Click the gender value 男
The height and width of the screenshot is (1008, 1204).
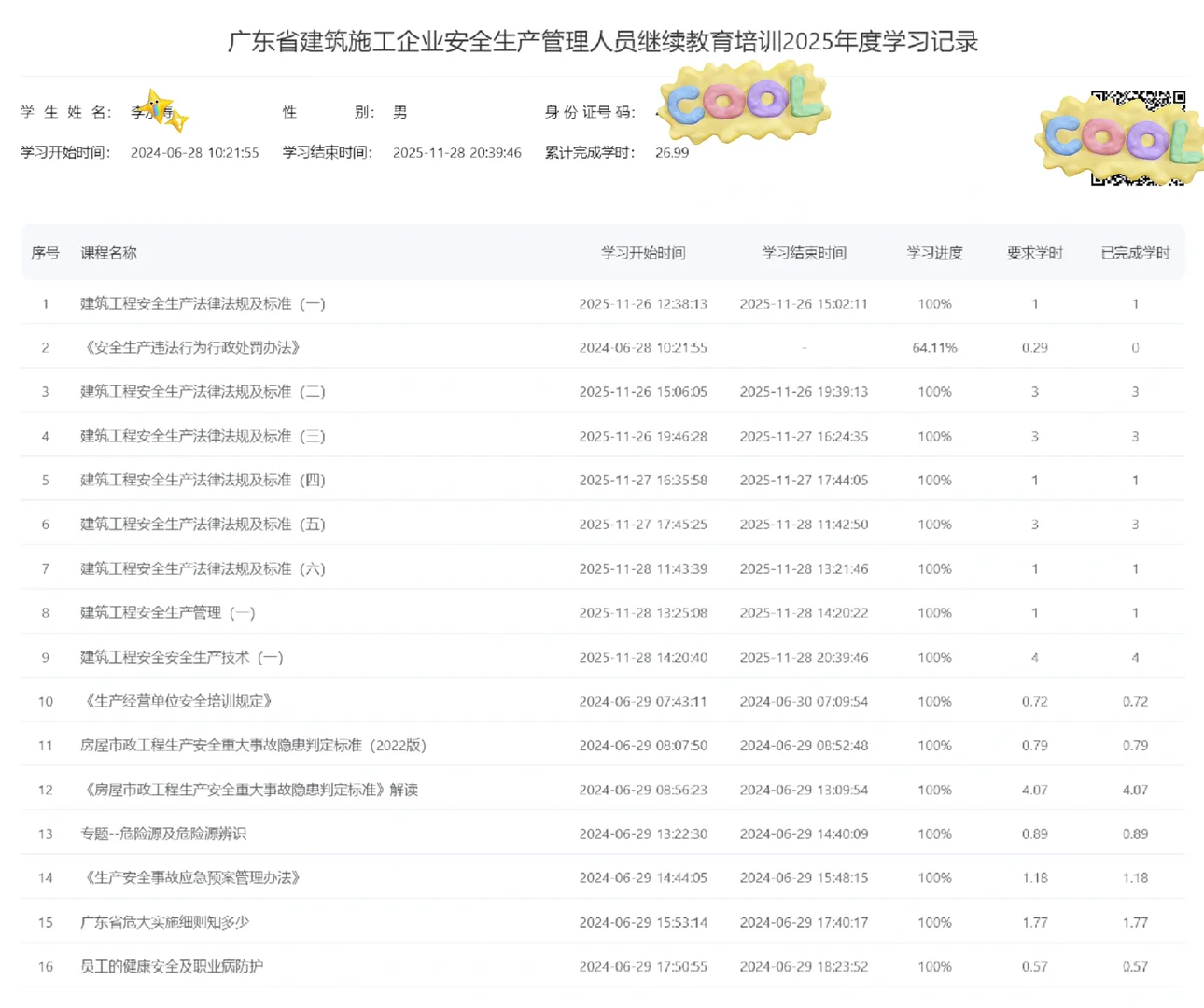pyautogui.click(x=399, y=111)
